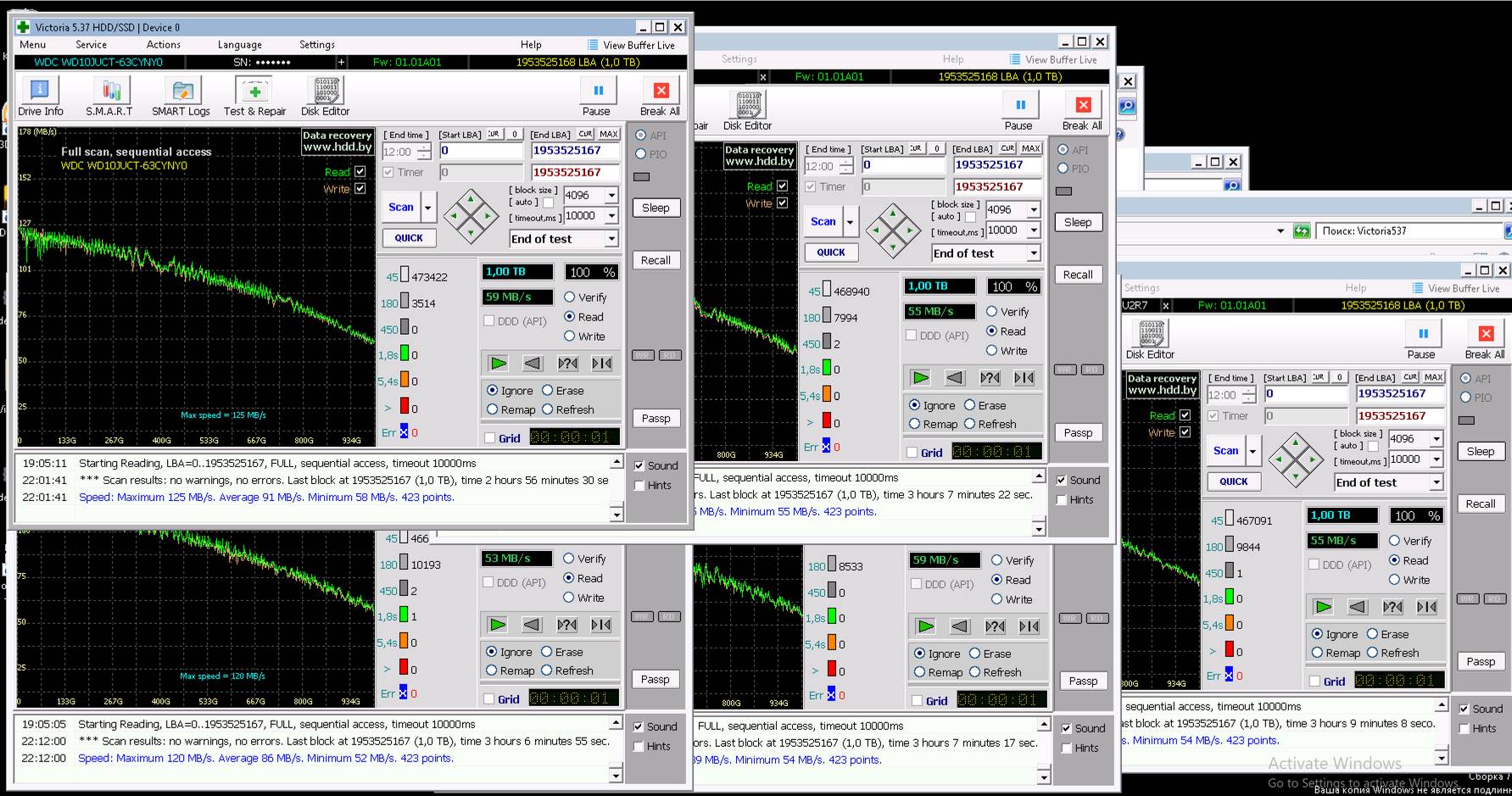Click Recall in the window showing 468940
Viewport: 1512px width, 796px height.
(1078, 275)
